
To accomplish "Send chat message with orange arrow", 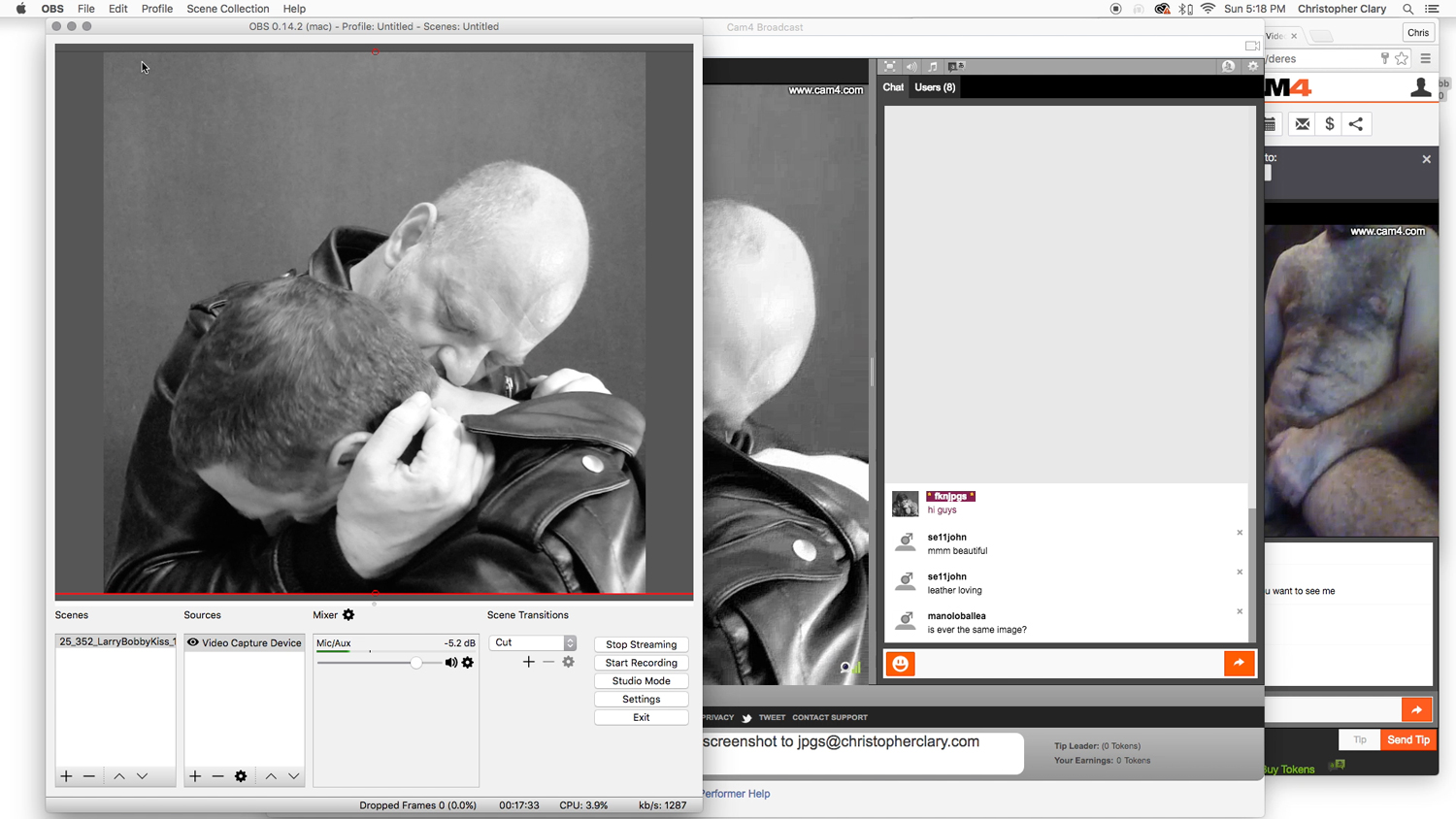I will [x=1240, y=664].
